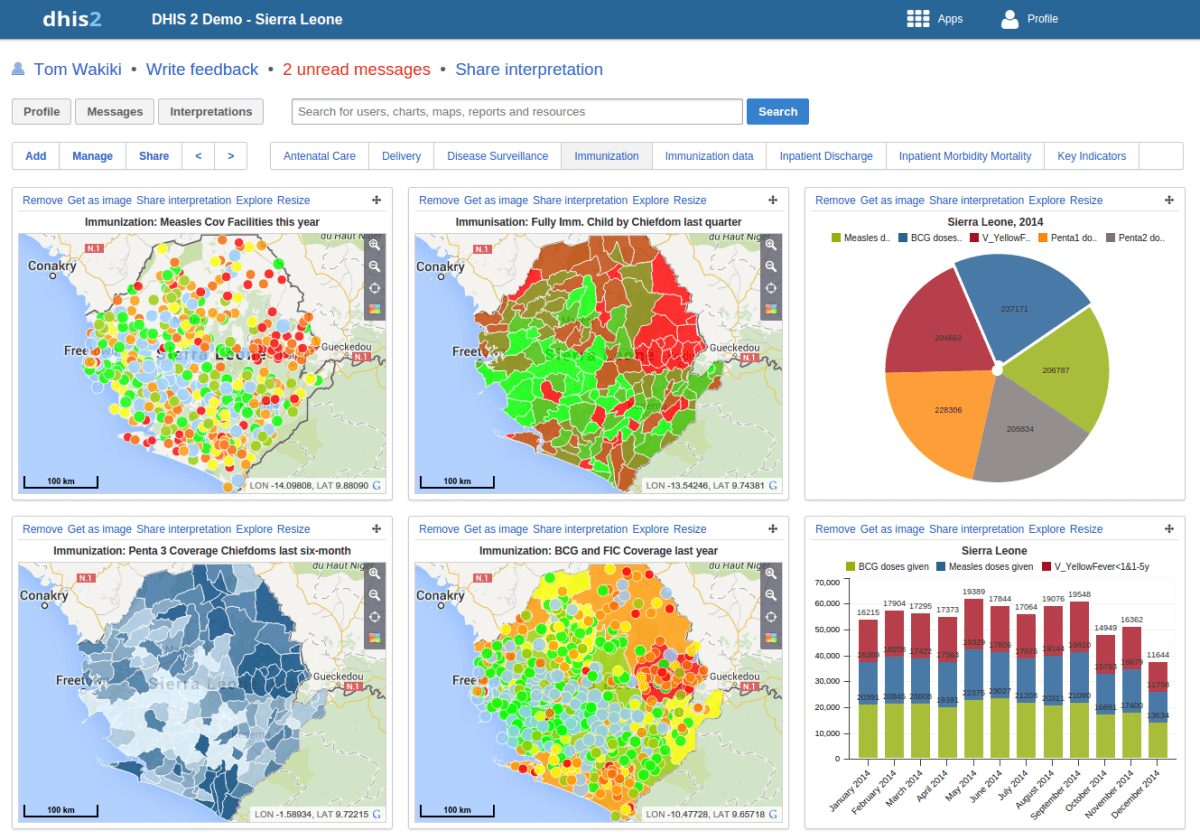Open legend icon on Fully Imm. Child map
1200x840 pixels.
[x=771, y=308]
